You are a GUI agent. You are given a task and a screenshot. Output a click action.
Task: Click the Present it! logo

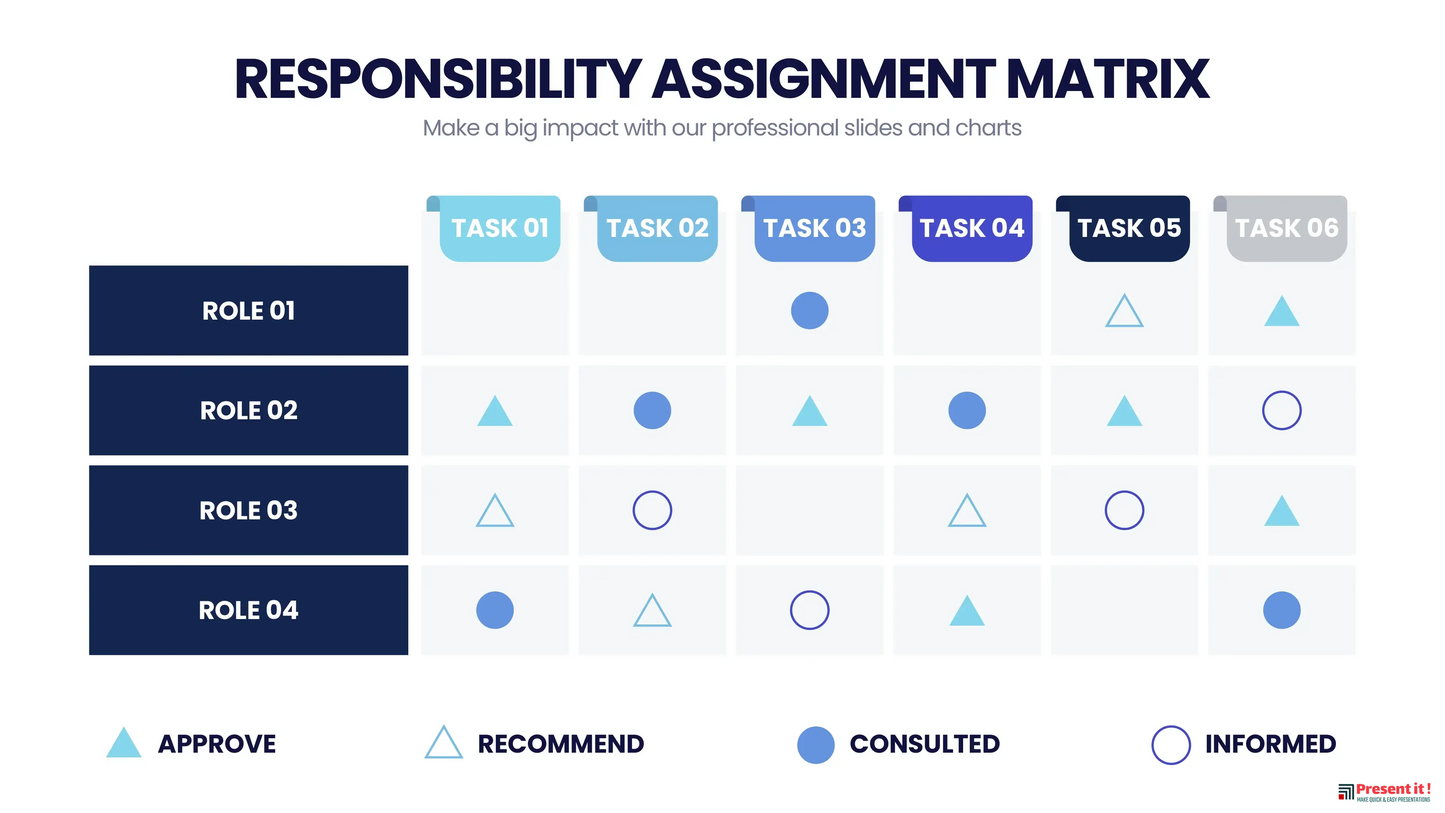(1384, 792)
